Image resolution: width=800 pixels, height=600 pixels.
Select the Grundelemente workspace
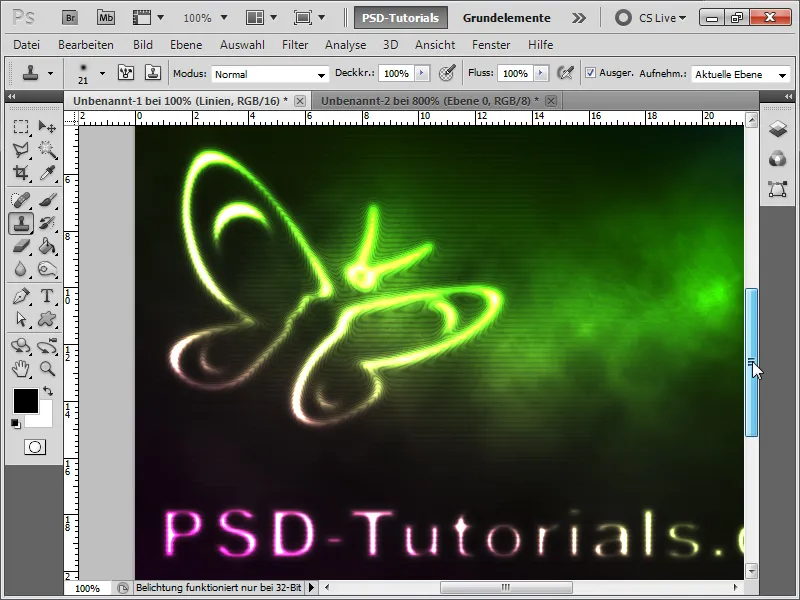506,18
